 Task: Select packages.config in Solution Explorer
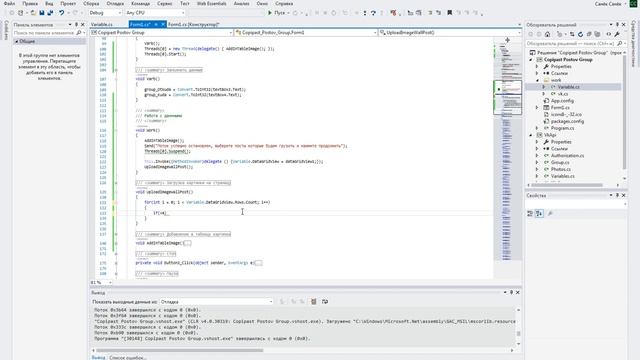567,121
